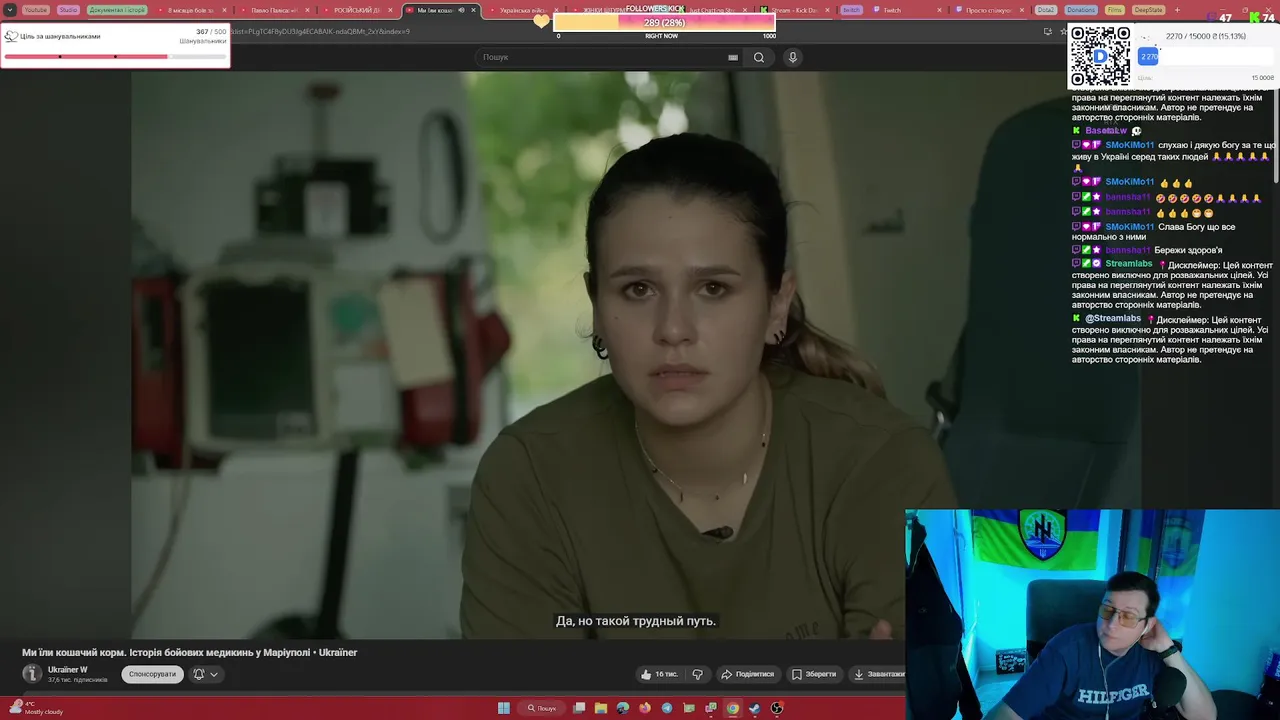The image size is (1280, 720).
Task: Open Steam from taskbar
Action: click(755, 708)
